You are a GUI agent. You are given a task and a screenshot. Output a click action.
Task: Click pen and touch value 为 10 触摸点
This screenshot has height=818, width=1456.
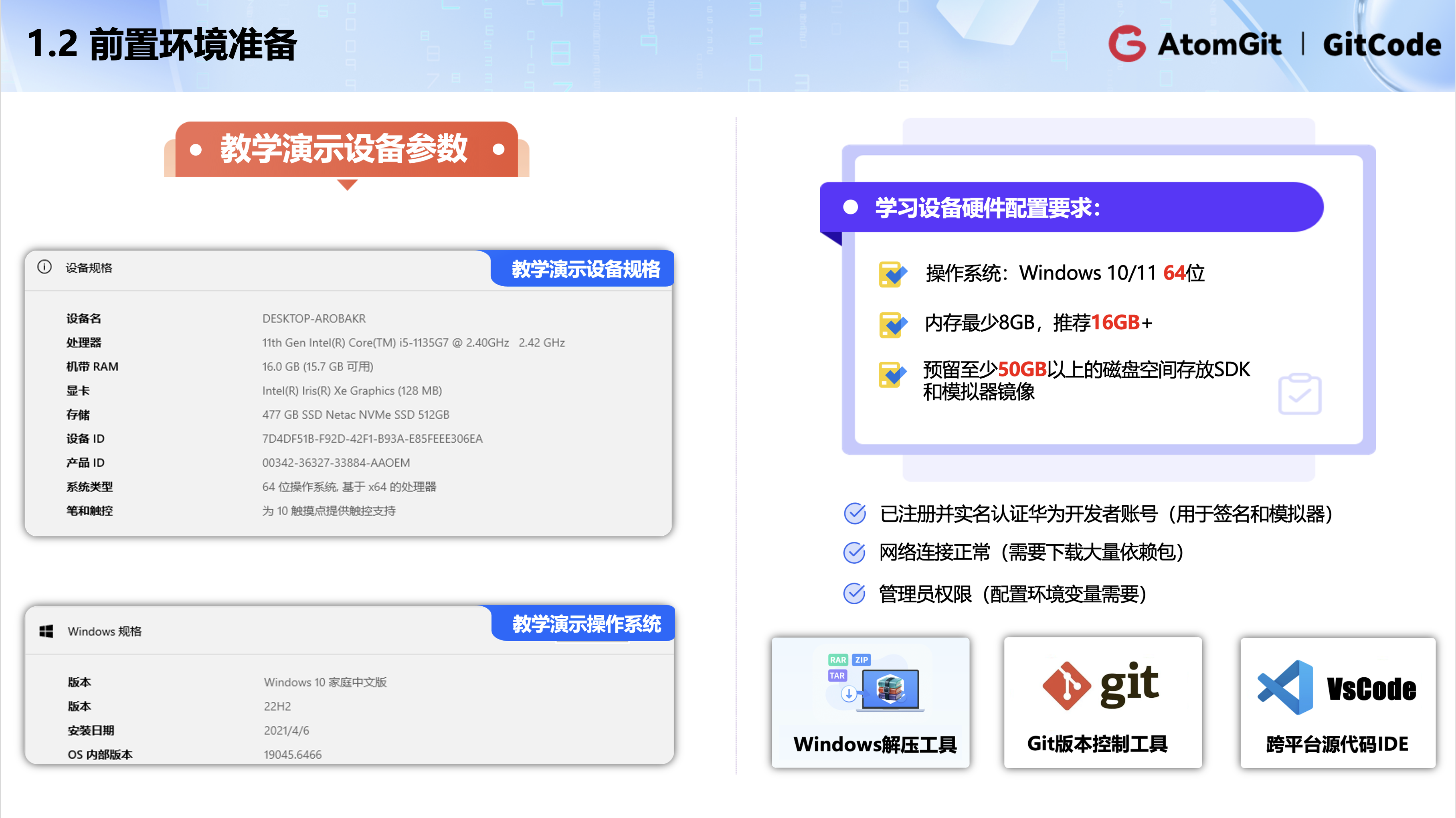click(328, 510)
